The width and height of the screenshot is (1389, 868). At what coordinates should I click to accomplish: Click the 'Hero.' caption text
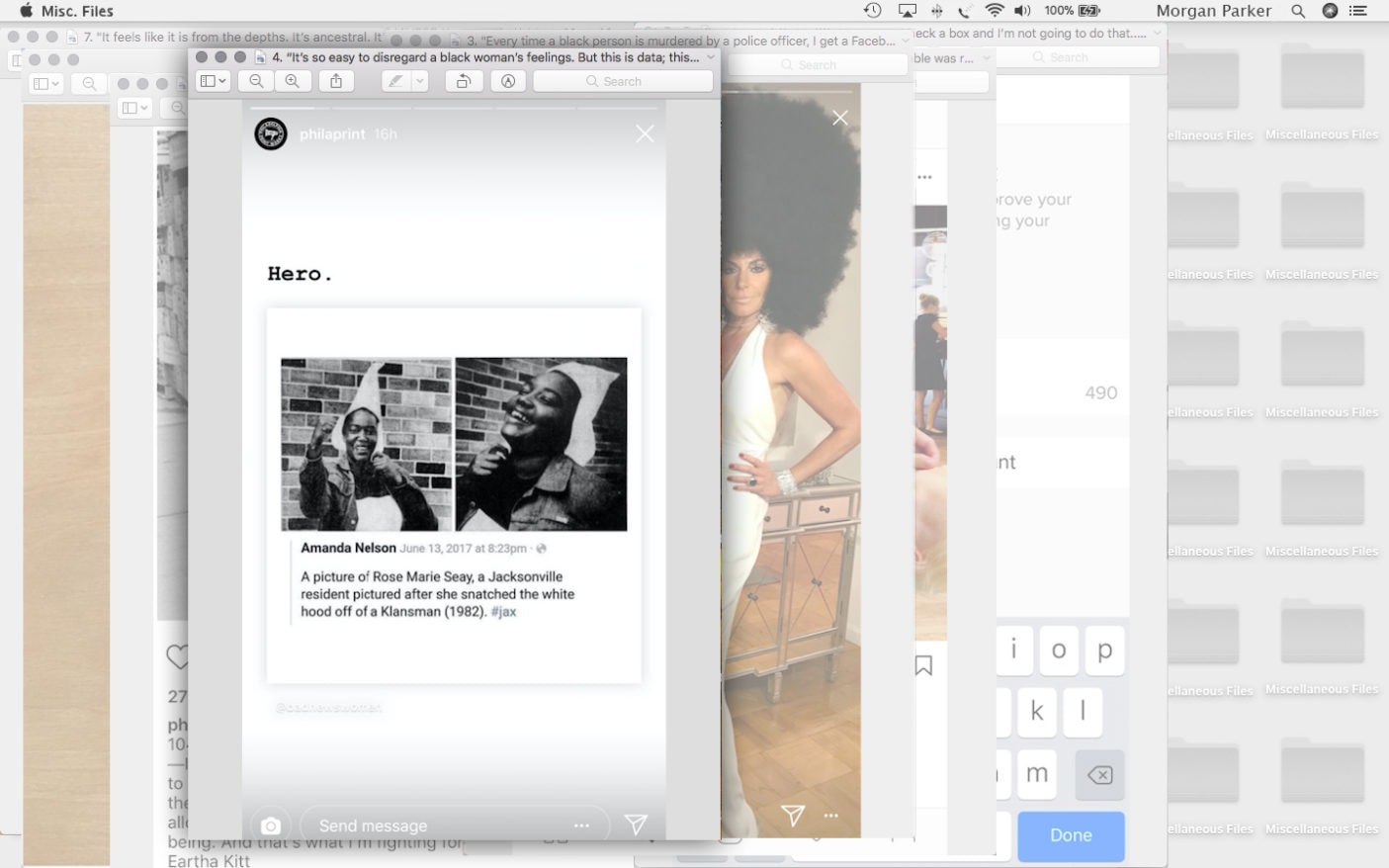click(x=300, y=274)
